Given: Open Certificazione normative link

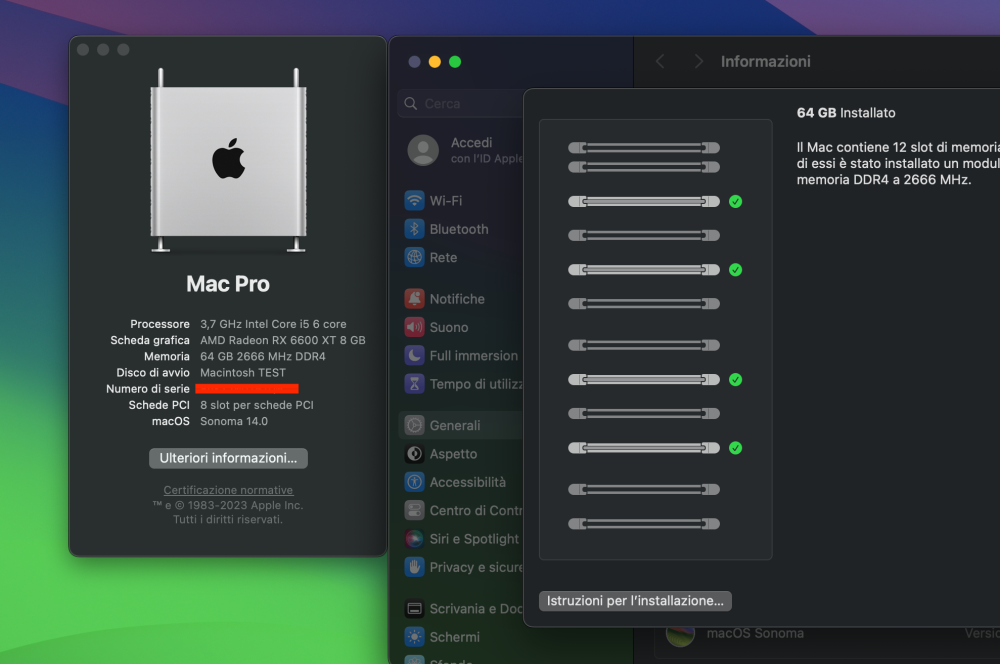Looking at the screenshot, I should point(228,490).
